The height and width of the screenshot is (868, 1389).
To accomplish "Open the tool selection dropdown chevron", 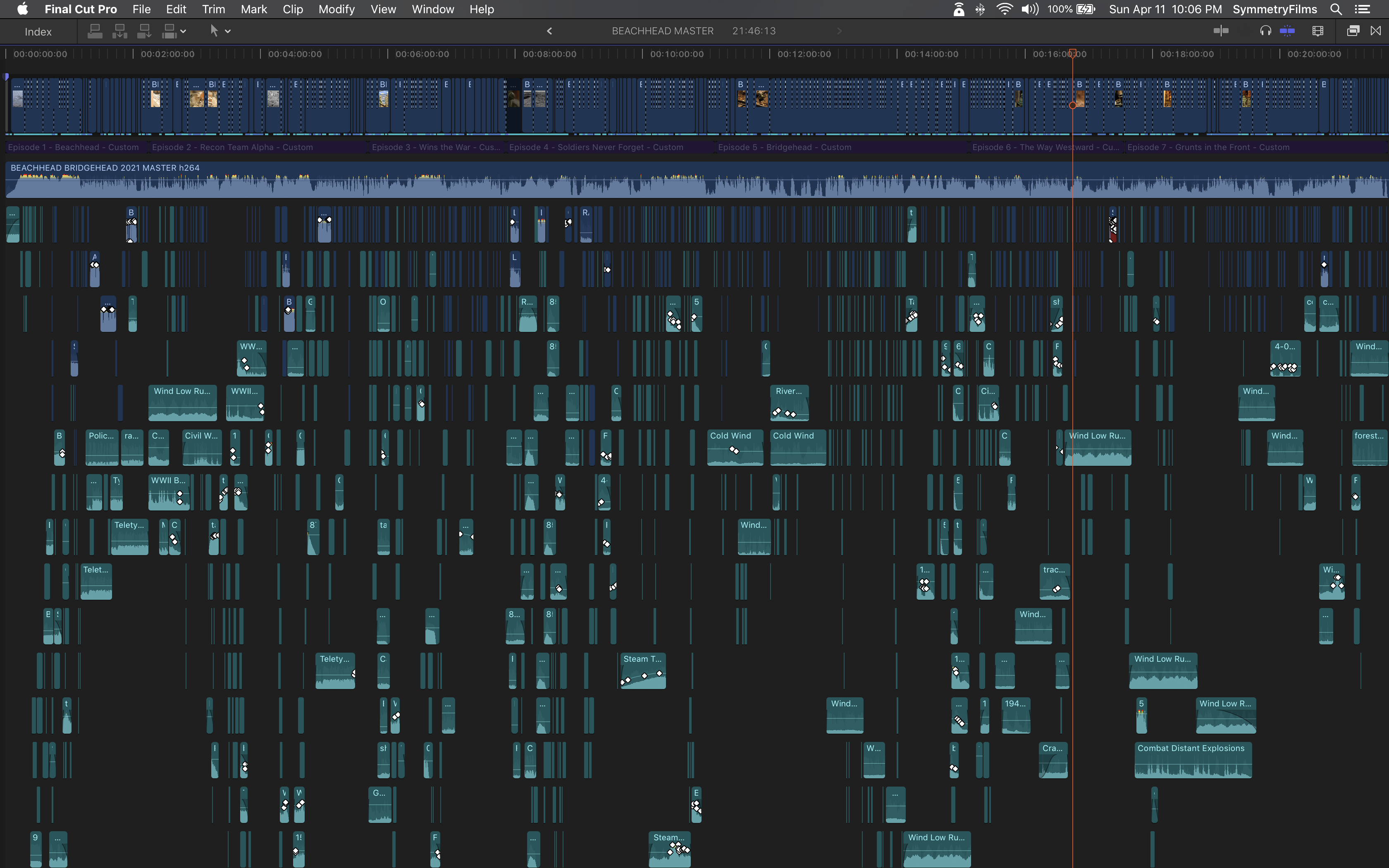I will coord(228,31).
